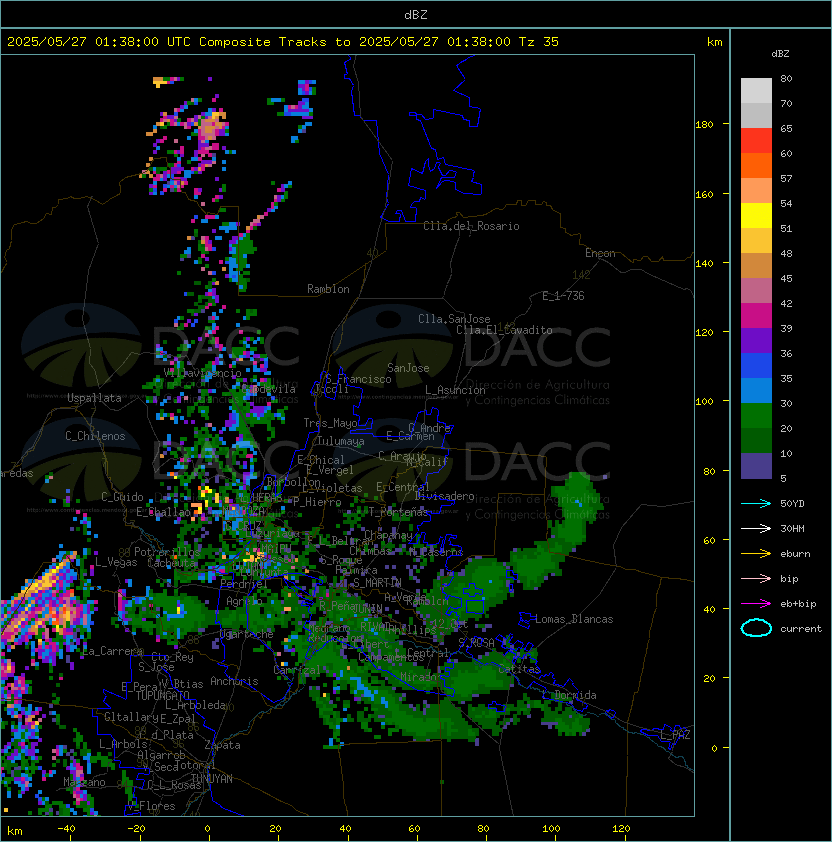This screenshot has height=842, width=832.
Task: Click the 'eburn' legend label
Action: click(795, 554)
